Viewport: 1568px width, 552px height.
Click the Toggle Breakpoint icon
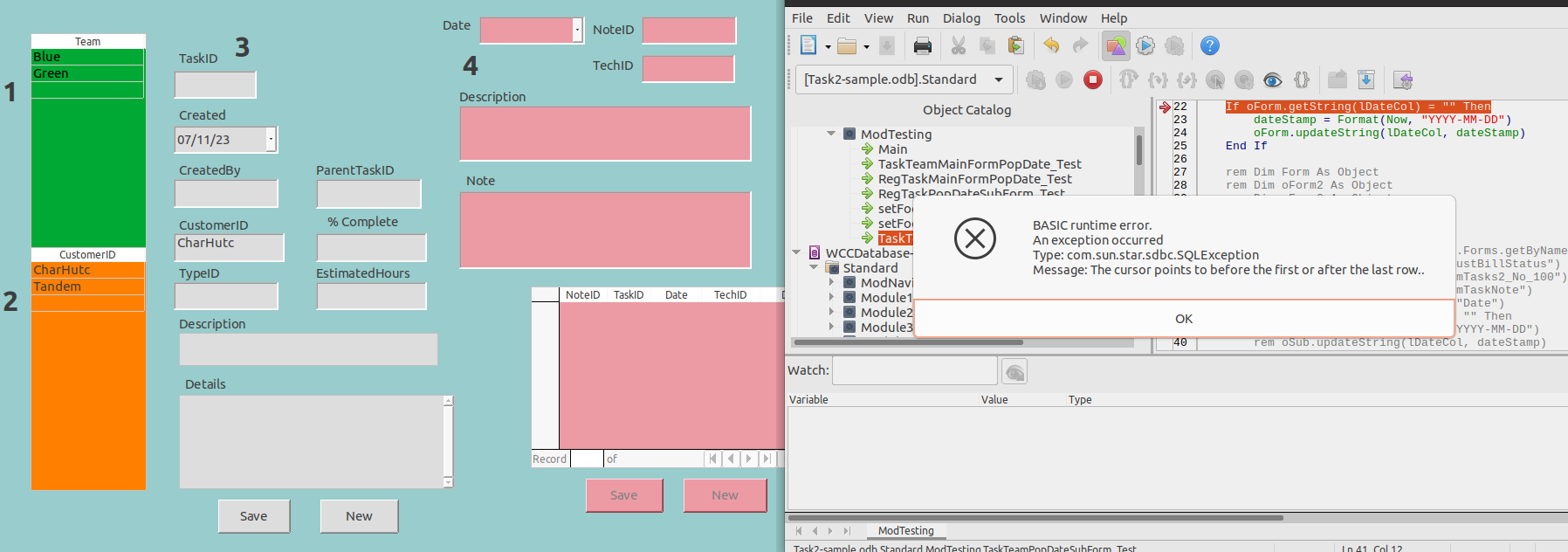[1215, 79]
